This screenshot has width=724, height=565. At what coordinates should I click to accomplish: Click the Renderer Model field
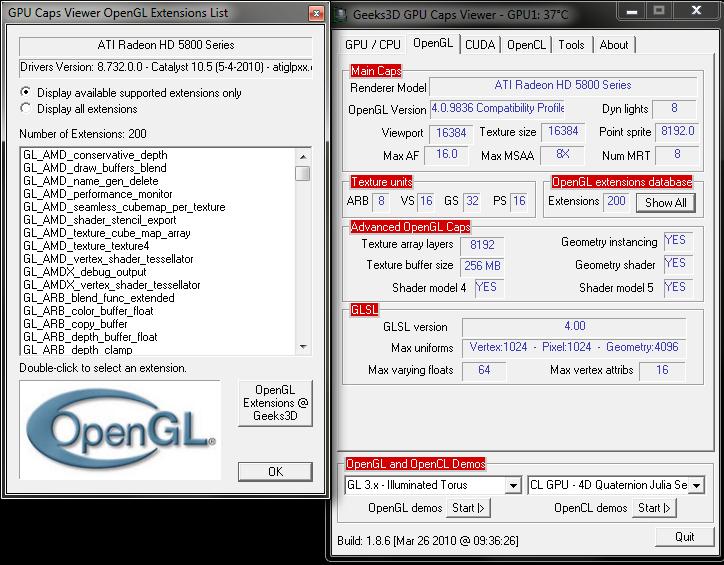(563, 86)
